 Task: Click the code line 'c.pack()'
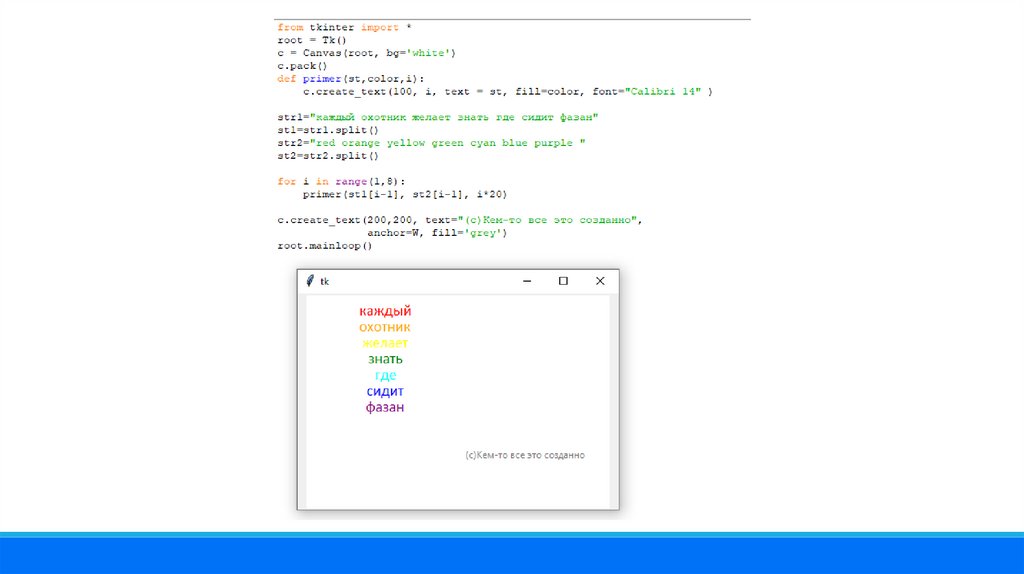(x=302, y=66)
